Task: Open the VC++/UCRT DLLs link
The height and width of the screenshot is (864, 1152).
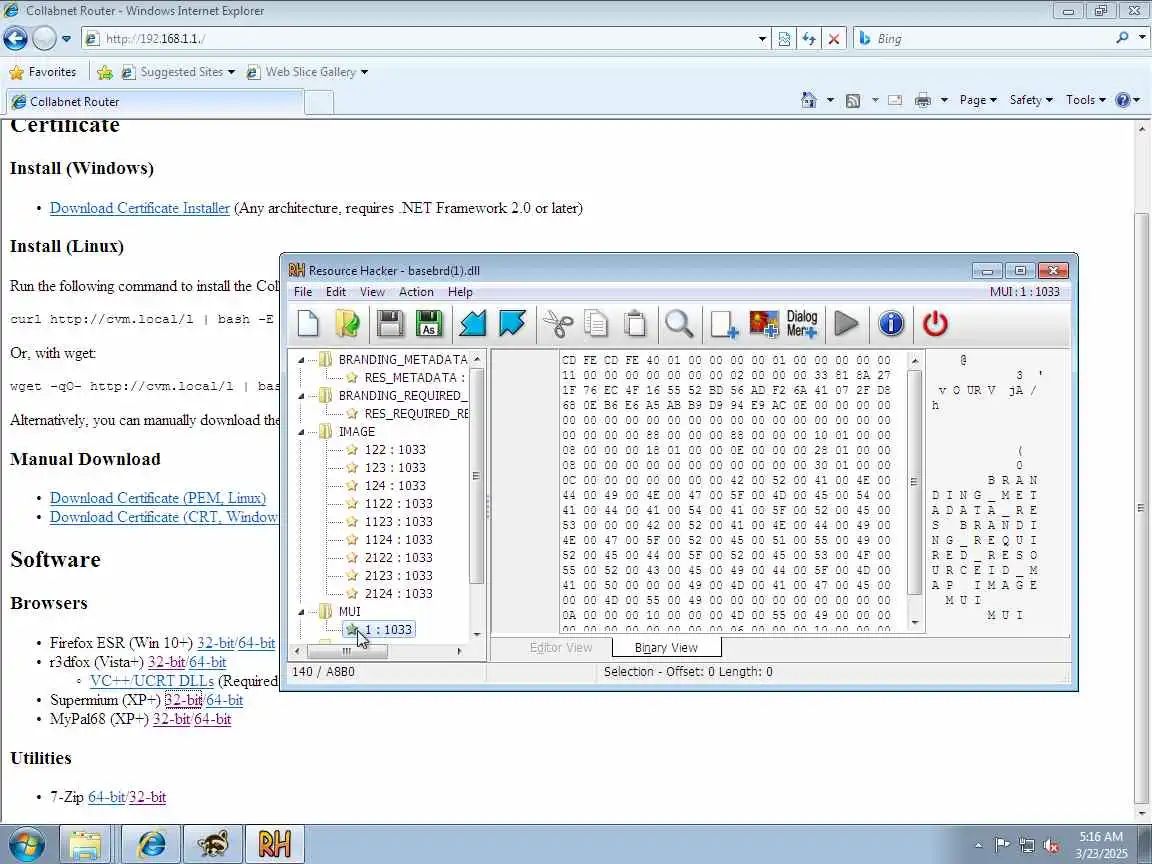Action: pos(152,681)
